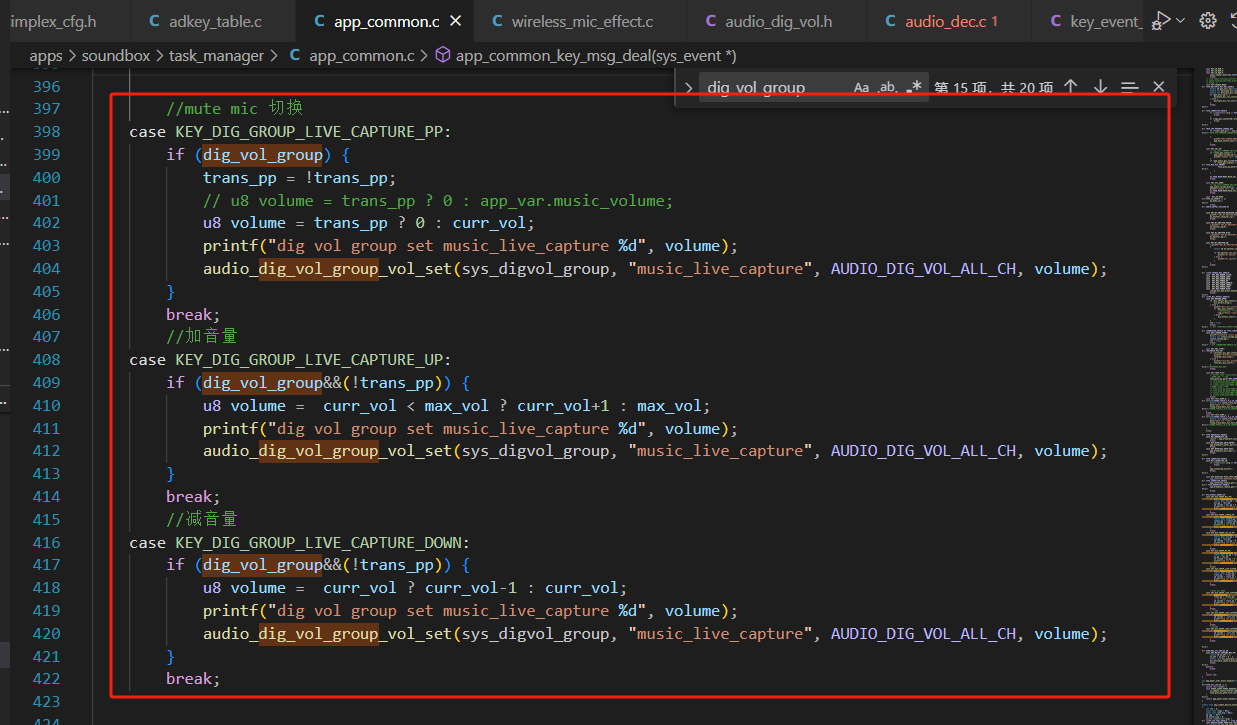1237x725 pixels.
Task: Toggle Match Whole Word in find widget
Action: pyautogui.click(x=886, y=88)
